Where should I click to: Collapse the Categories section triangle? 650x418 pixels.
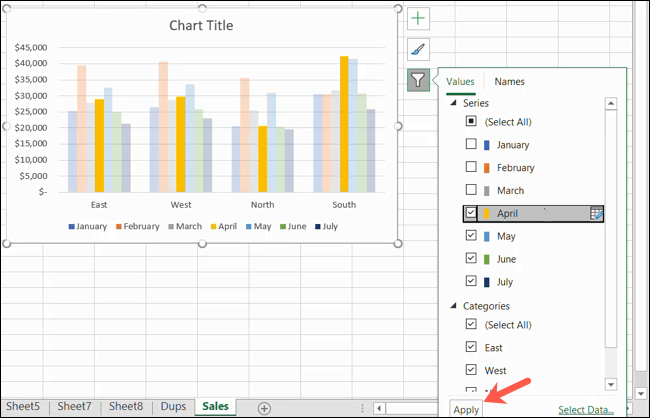pyautogui.click(x=454, y=306)
